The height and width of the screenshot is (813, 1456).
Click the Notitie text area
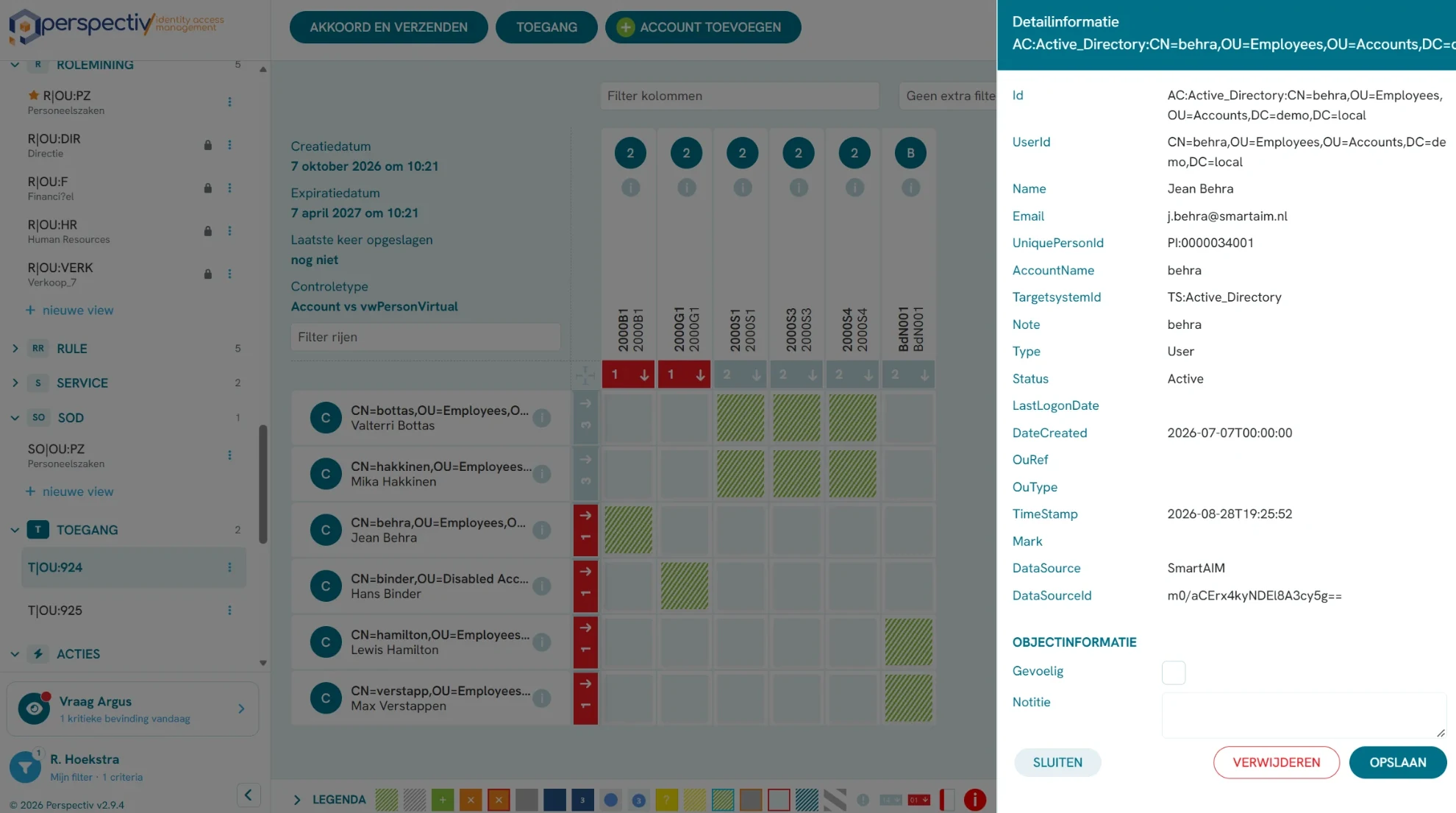1304,714
